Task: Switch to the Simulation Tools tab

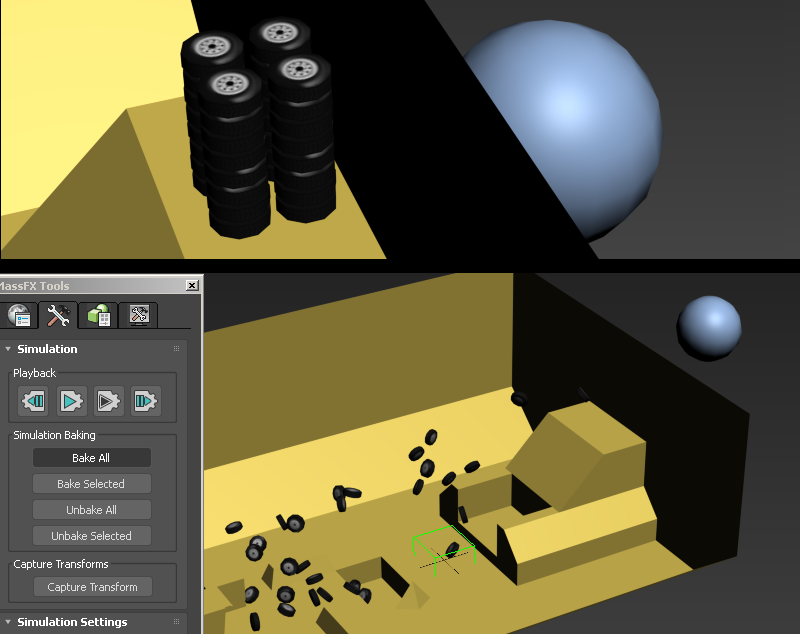Action: (x=58, y=315)
